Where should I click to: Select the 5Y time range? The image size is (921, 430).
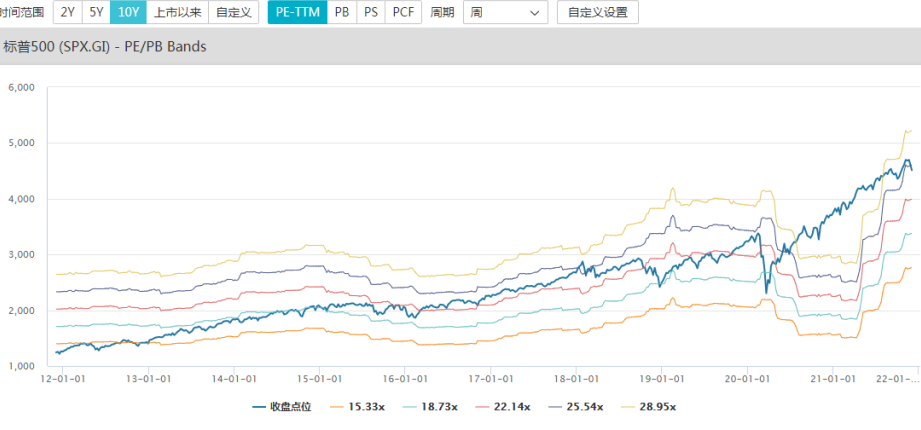pyautogui.click(x=96, y=12)
